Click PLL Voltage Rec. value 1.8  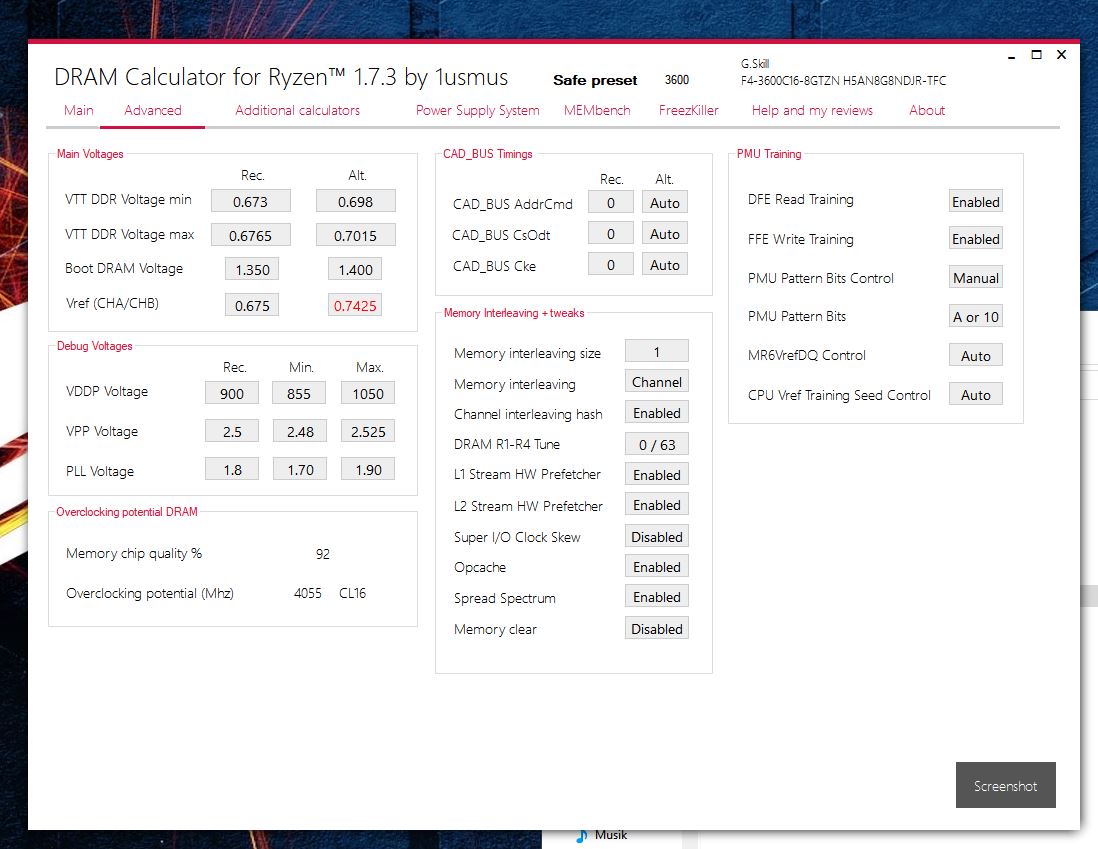(232, 469)
